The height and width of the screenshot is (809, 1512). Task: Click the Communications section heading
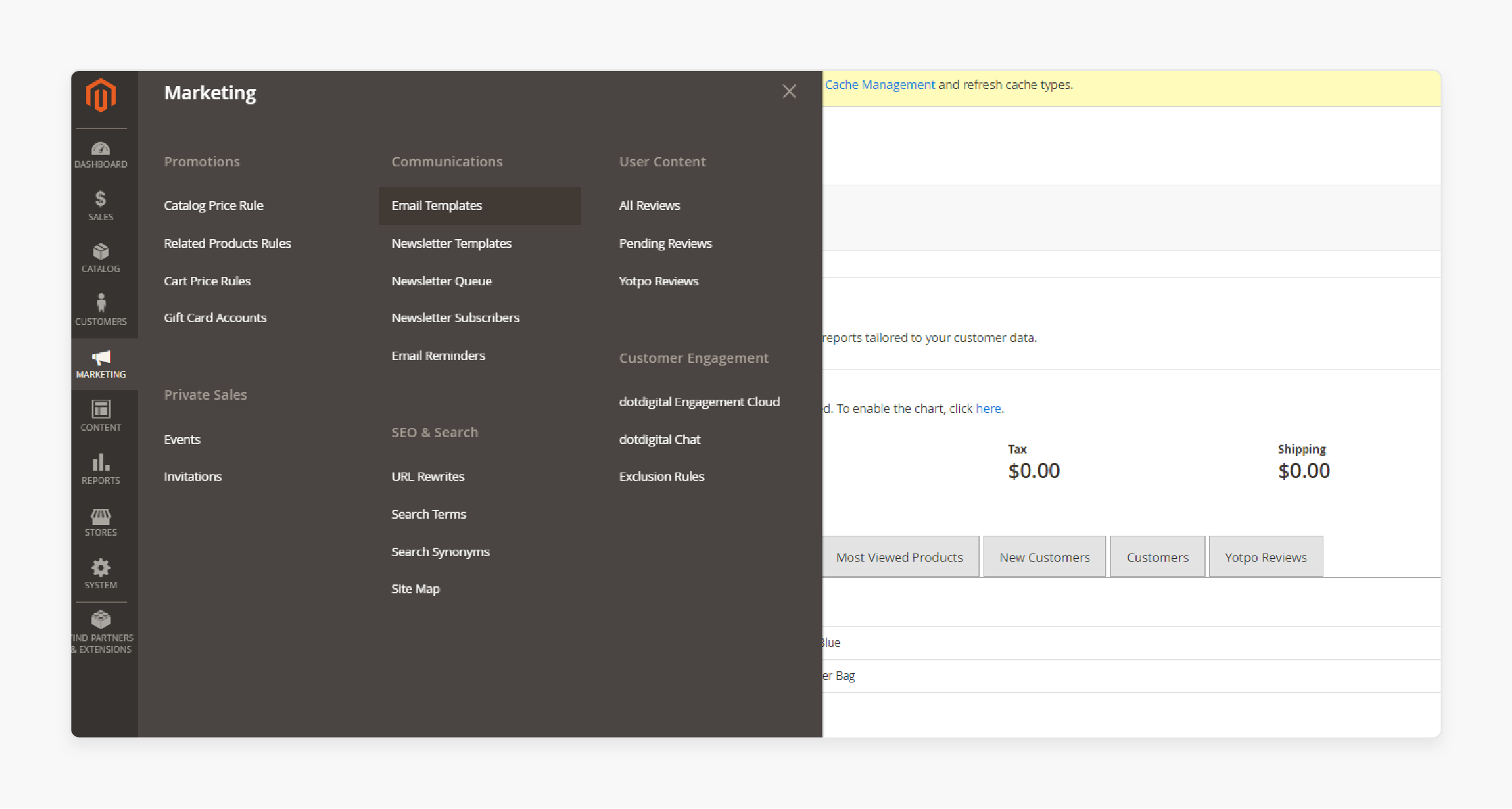pyautogui.click(x=447, y=161)
